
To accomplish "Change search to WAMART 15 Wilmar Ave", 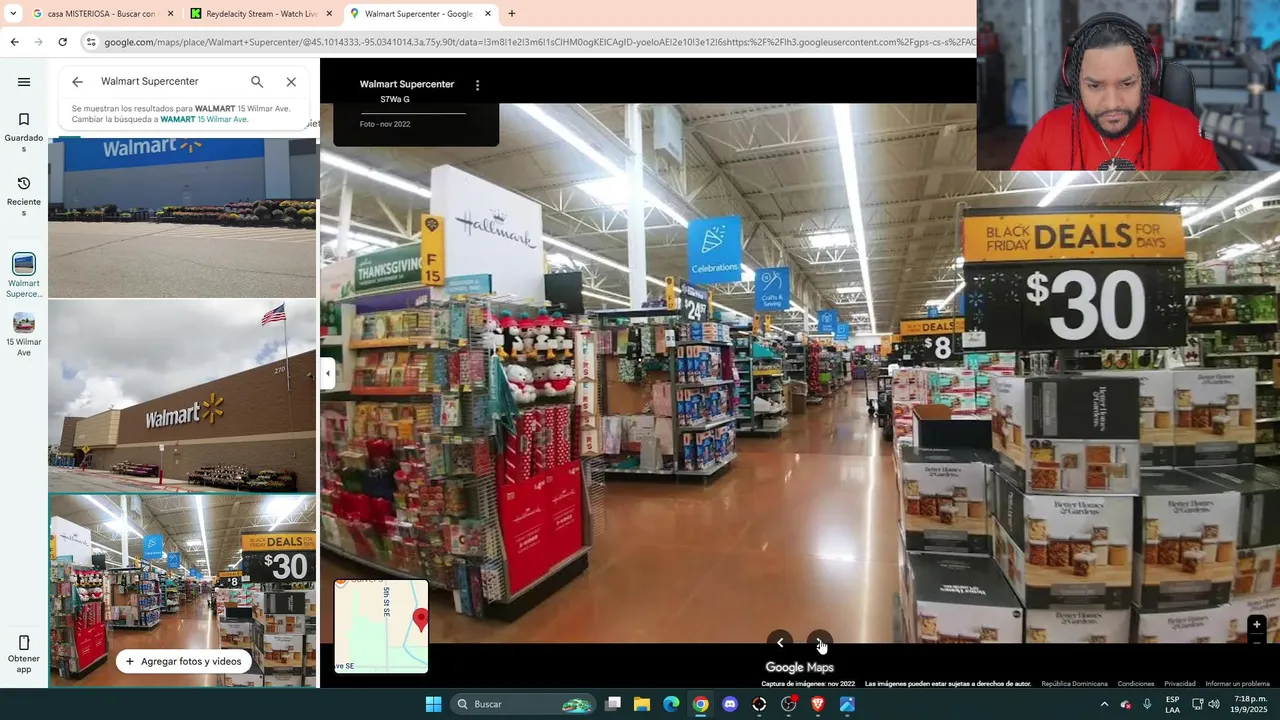I will (204, 119).
